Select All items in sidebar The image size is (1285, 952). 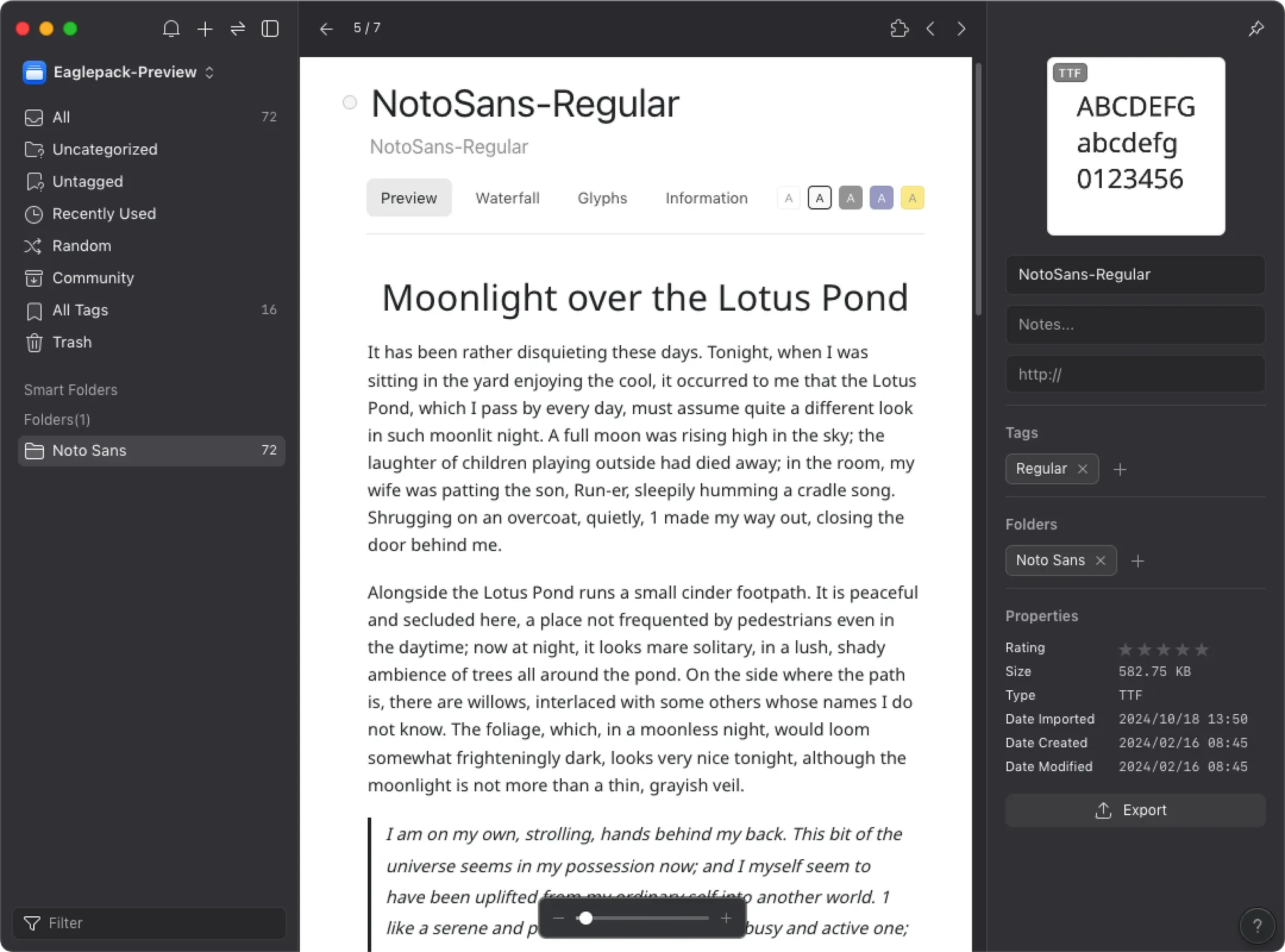151,117
